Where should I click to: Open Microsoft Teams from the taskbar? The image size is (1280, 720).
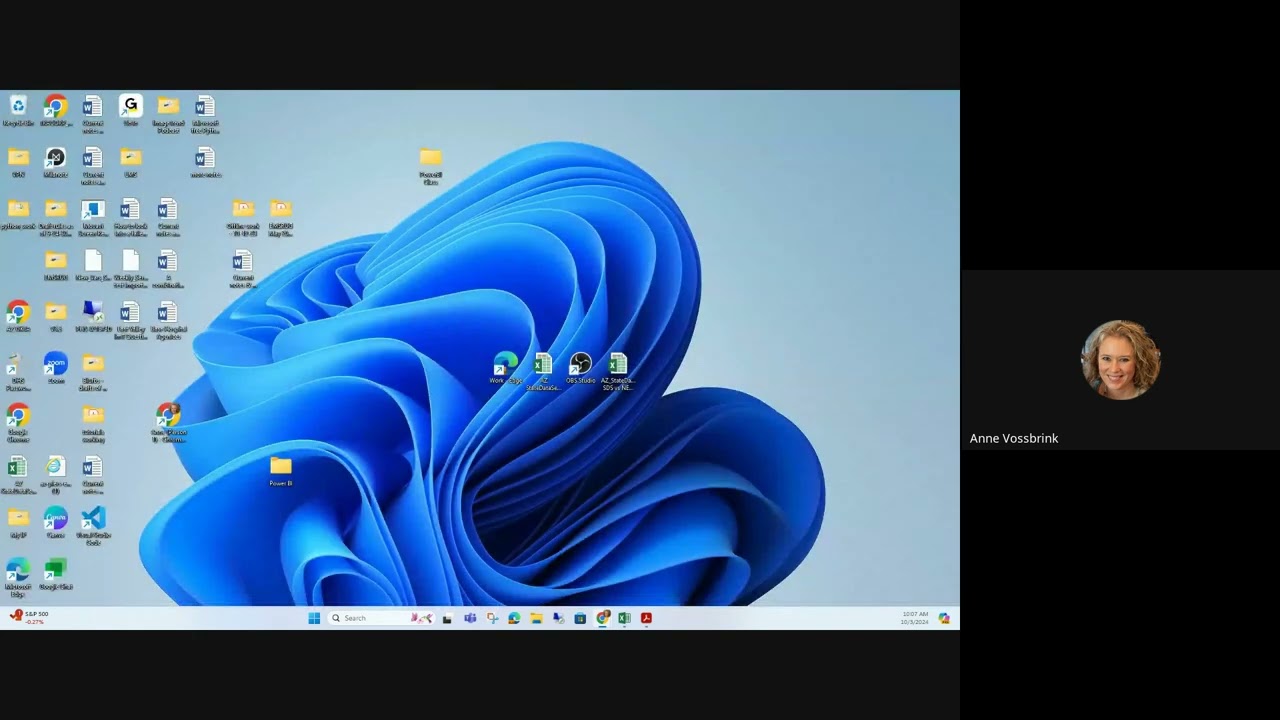point(469,618)
